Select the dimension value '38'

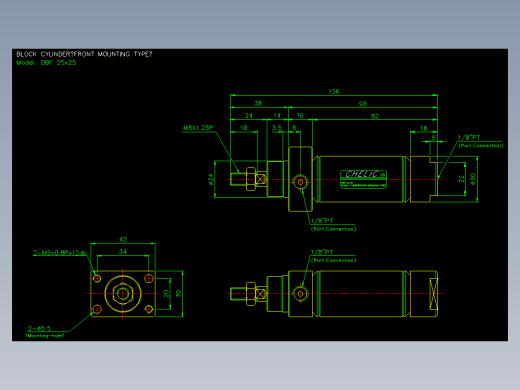pos(258,103)
